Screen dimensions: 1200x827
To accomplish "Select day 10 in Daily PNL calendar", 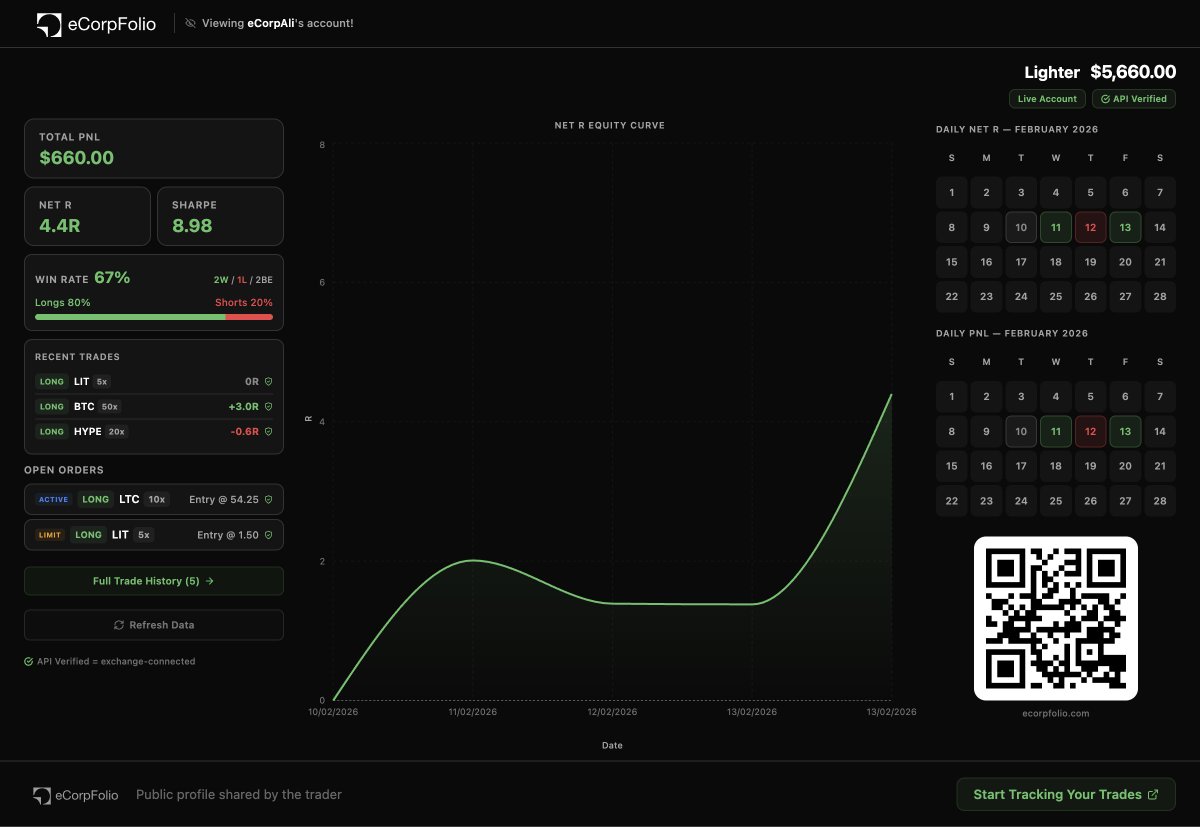I will coord(1021,432).
